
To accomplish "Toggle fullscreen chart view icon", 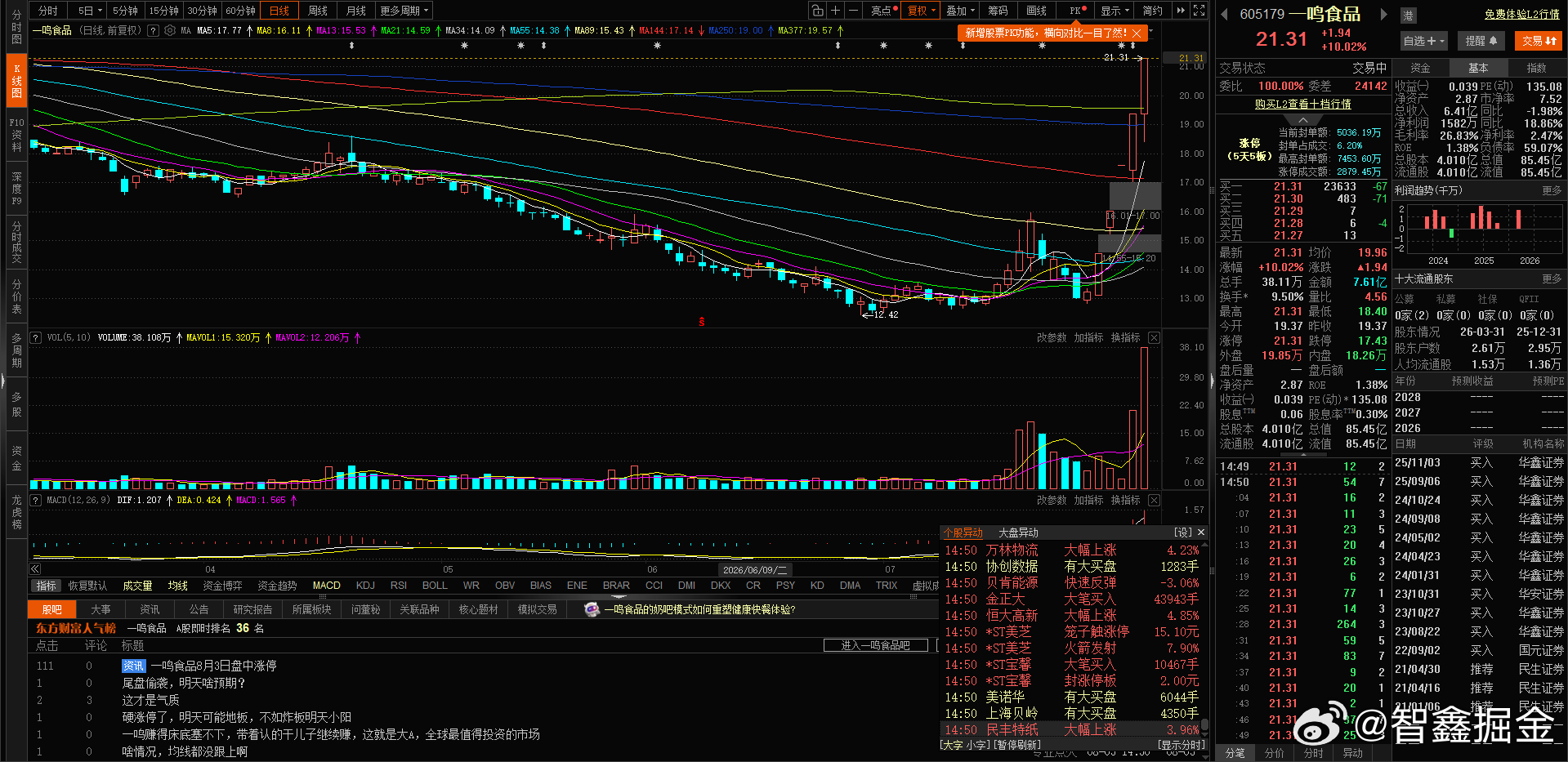I will click(x=1199, y=11).
